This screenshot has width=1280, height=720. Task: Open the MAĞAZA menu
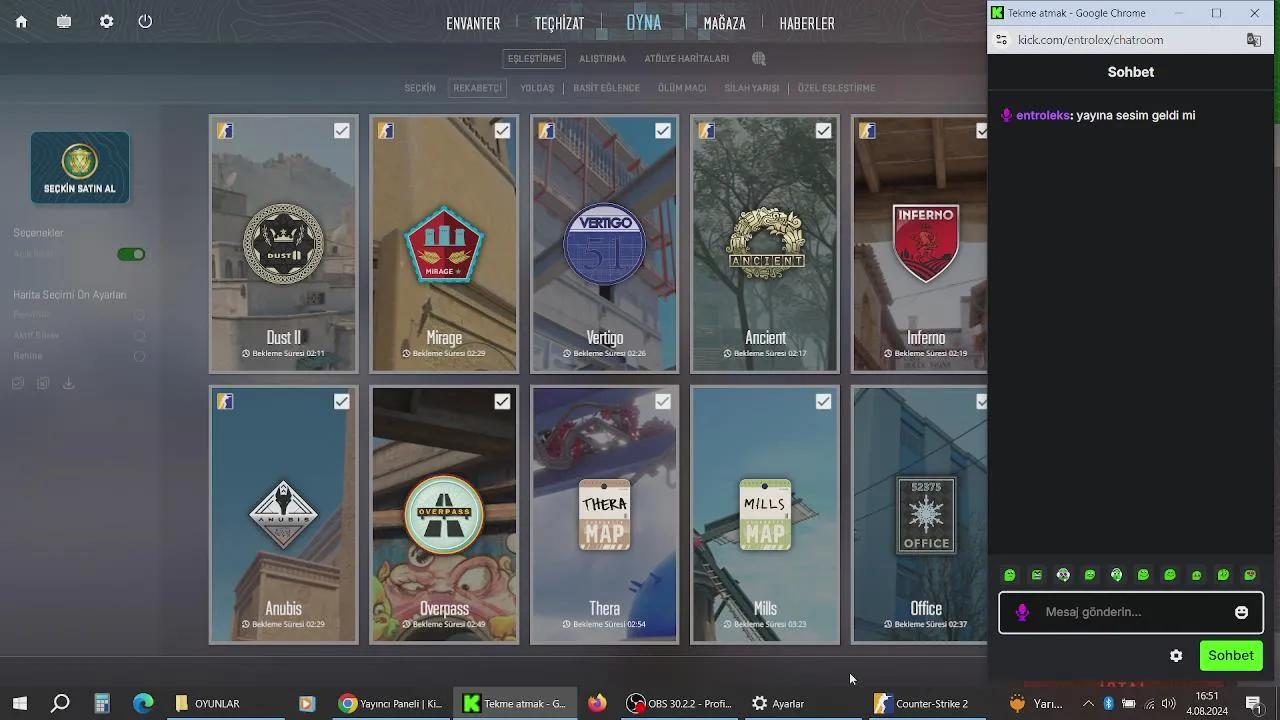coord(724,23)
